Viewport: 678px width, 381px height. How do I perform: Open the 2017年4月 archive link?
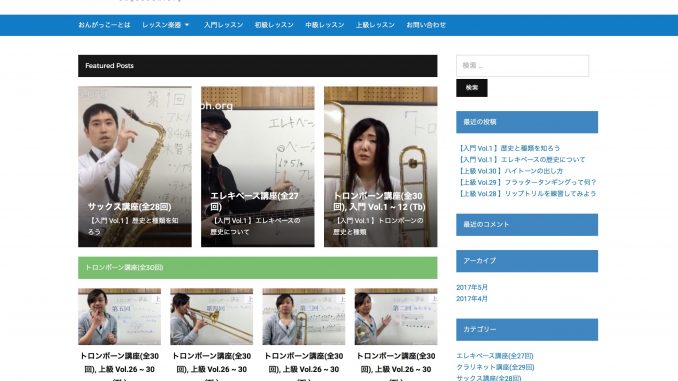pyautogui.click(x=472, y=298)
